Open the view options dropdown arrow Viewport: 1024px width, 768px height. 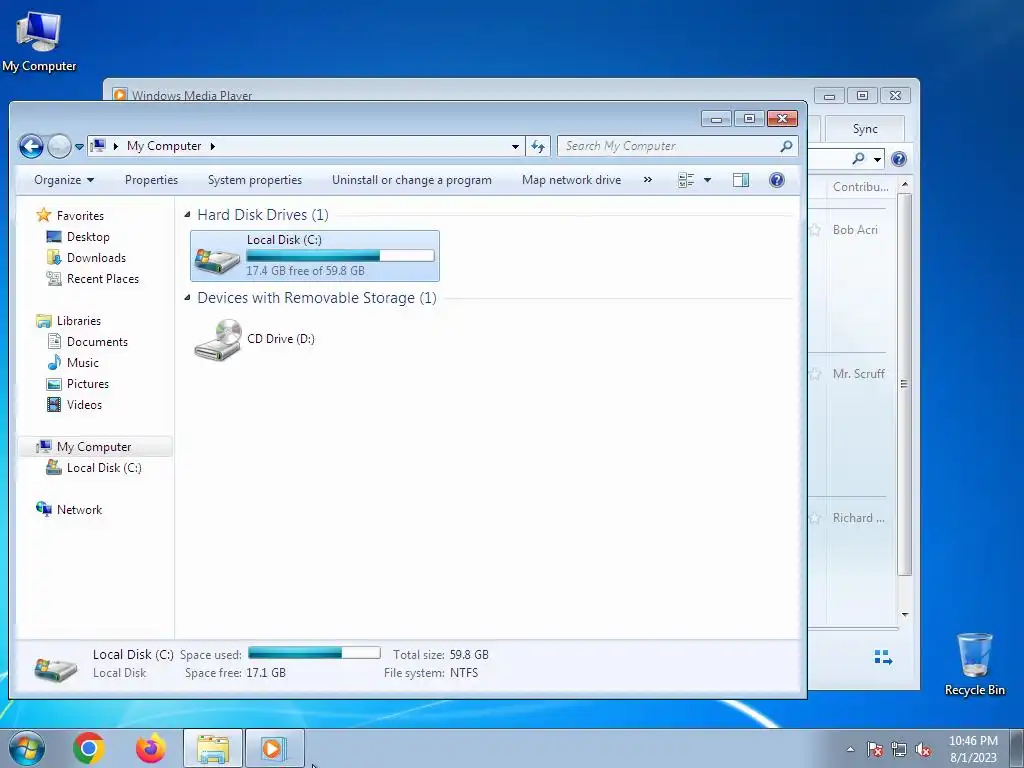[x=707, y=180]
